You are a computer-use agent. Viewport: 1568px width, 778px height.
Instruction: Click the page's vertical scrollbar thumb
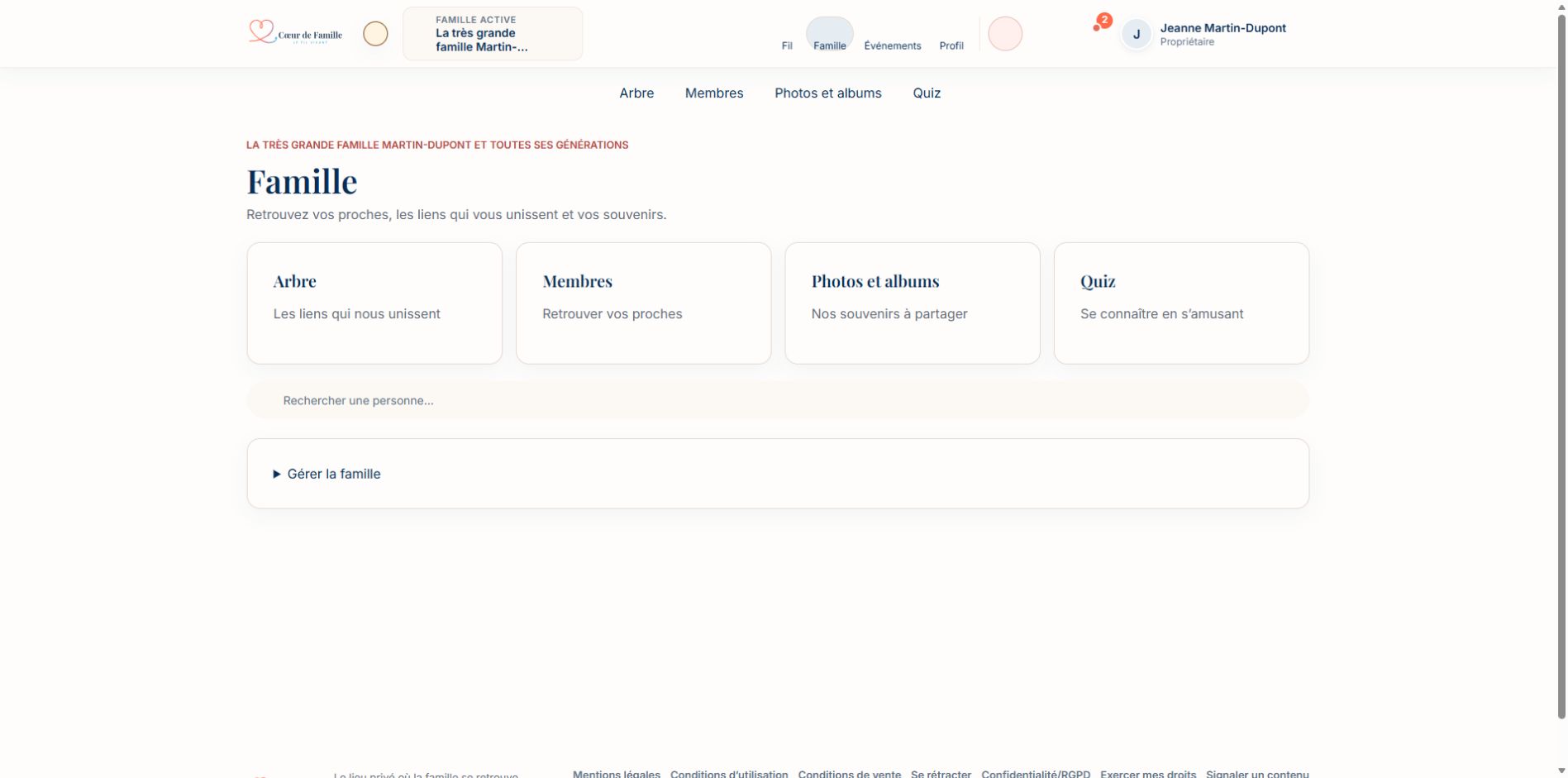[1561, 367]
